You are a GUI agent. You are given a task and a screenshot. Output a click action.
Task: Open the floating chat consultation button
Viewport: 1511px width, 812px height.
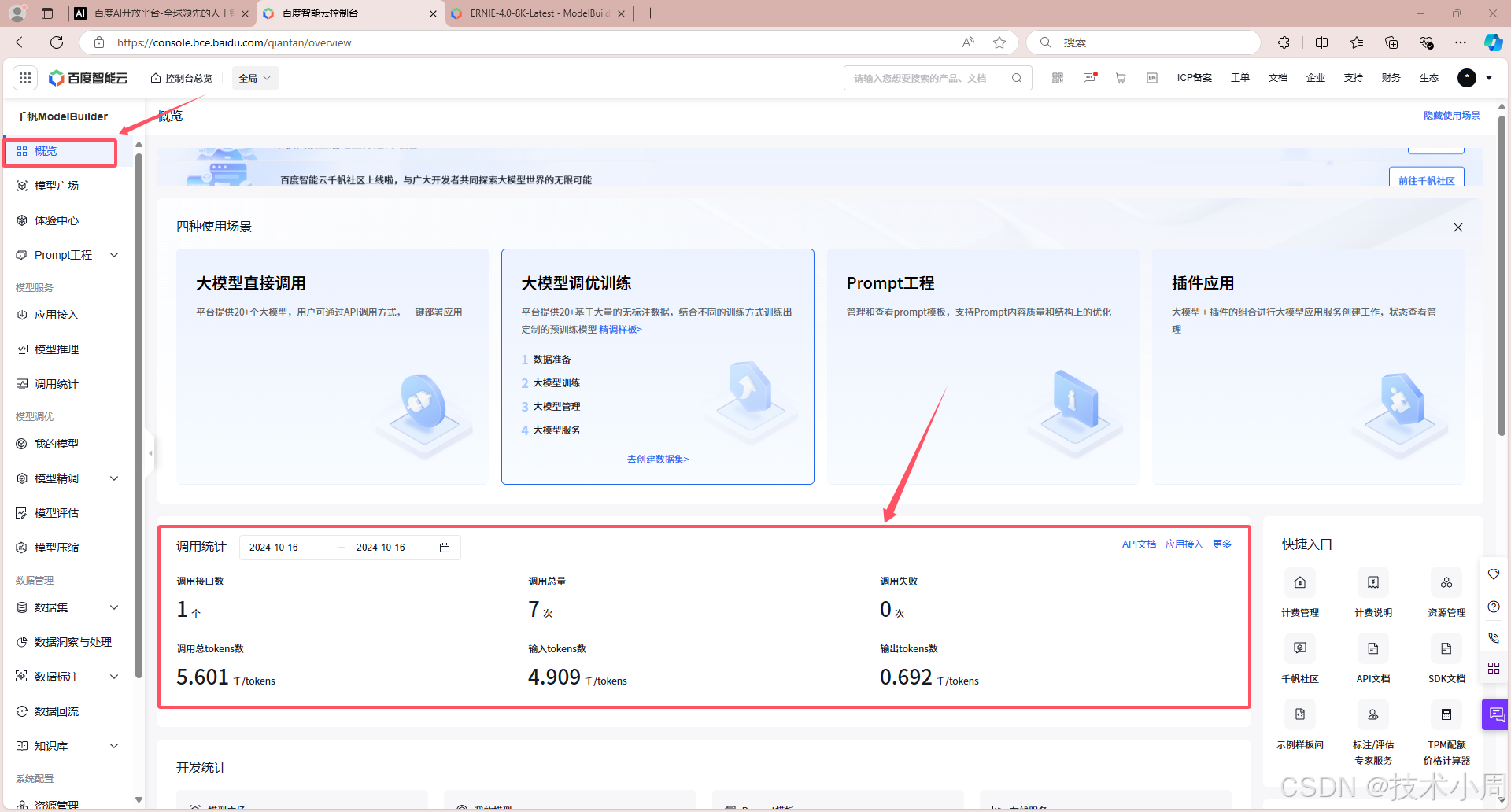coord(1495,714)
